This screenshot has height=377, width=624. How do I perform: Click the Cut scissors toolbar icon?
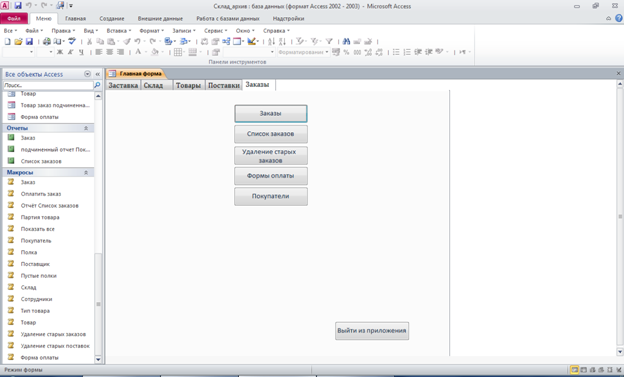[x=90, y=41]
